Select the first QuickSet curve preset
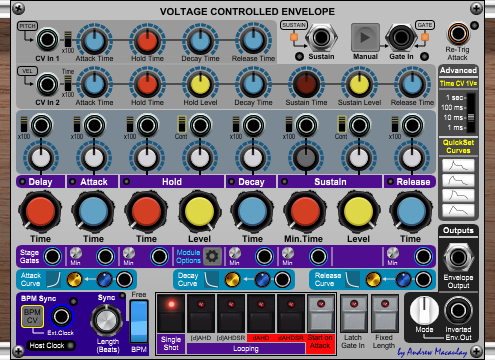The image size is (495, 360). (458, 166)
